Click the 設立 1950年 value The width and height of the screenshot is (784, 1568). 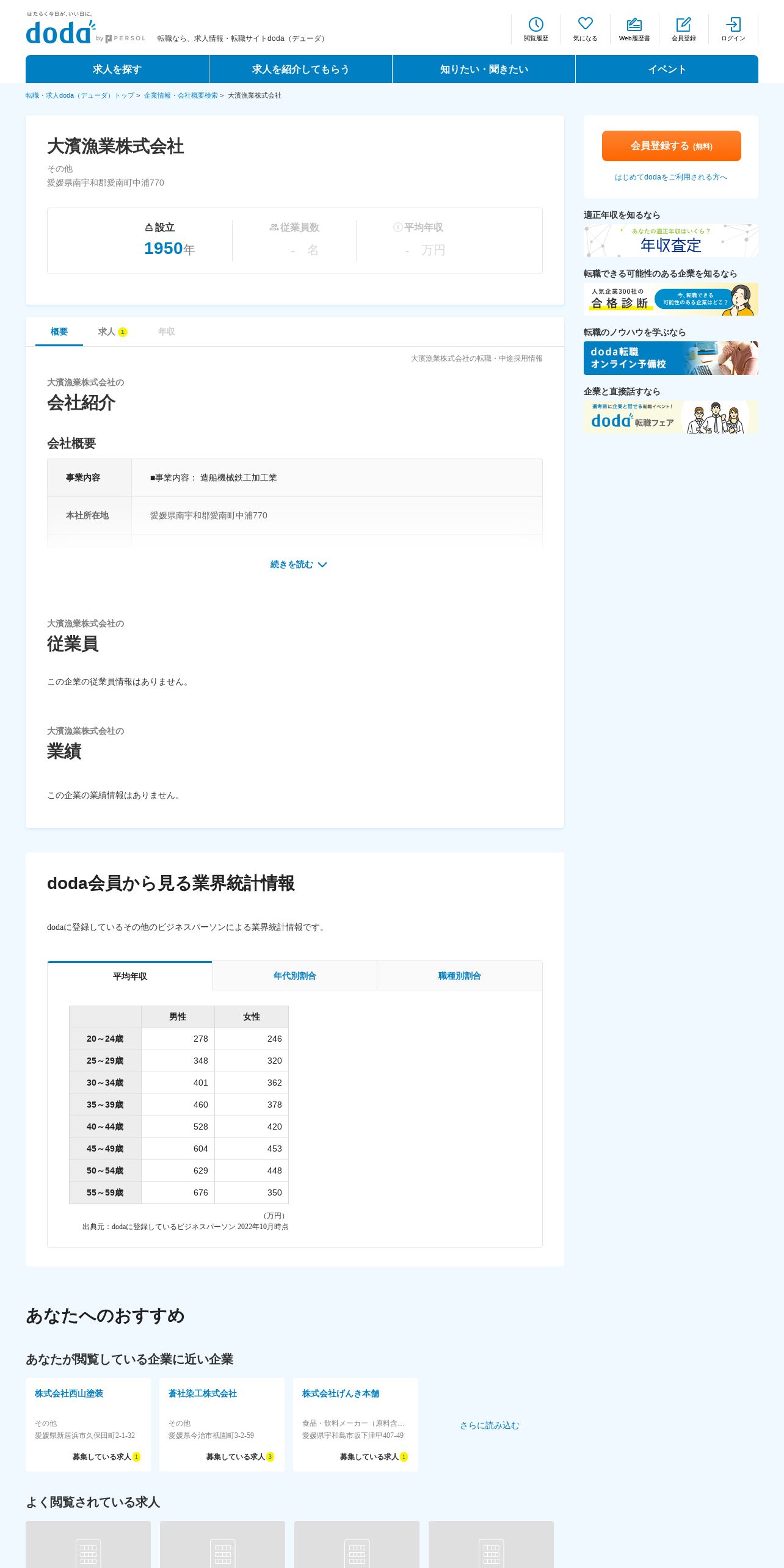[169, 249]
